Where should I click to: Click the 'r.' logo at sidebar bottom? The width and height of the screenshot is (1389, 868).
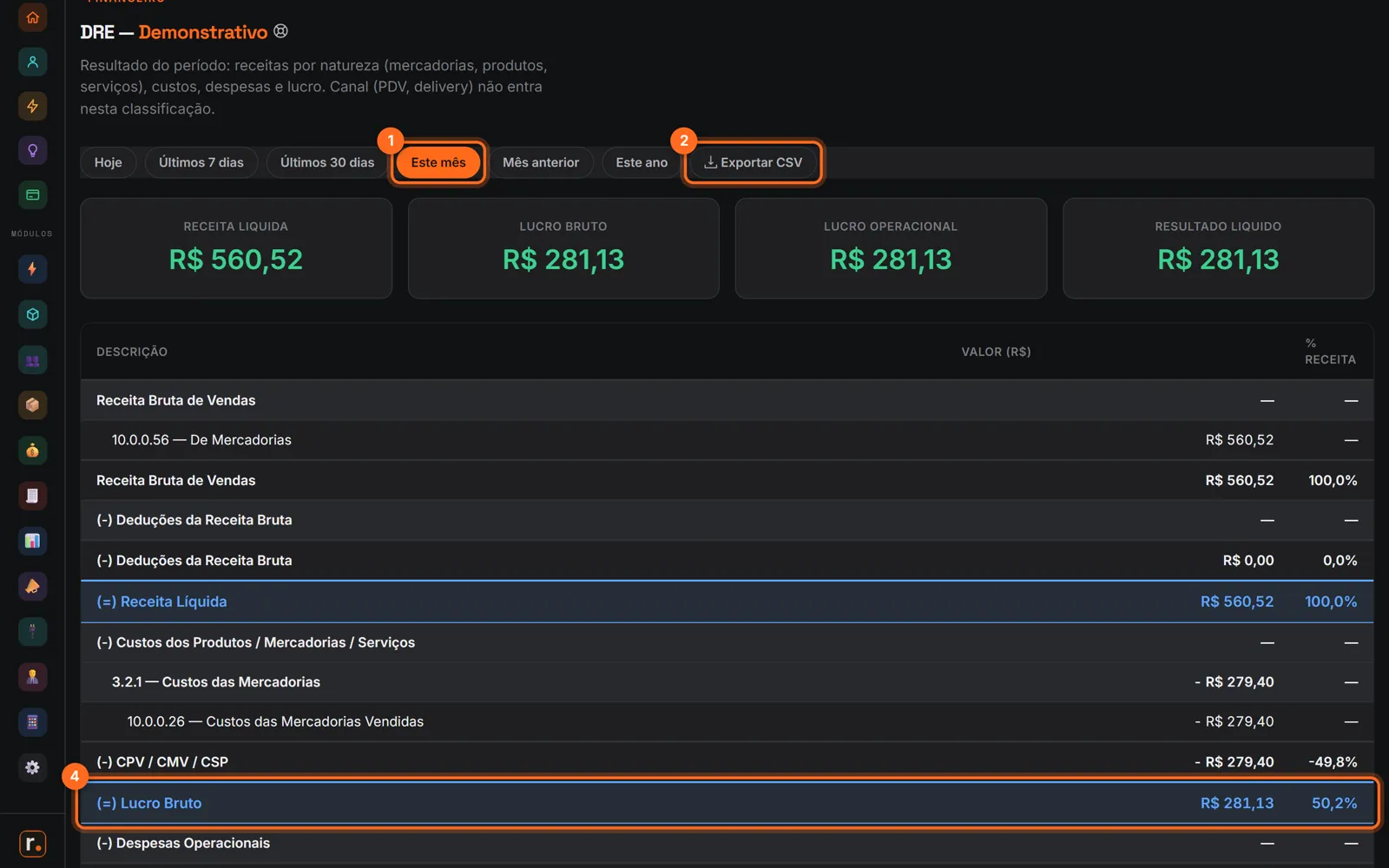(32, 844)
